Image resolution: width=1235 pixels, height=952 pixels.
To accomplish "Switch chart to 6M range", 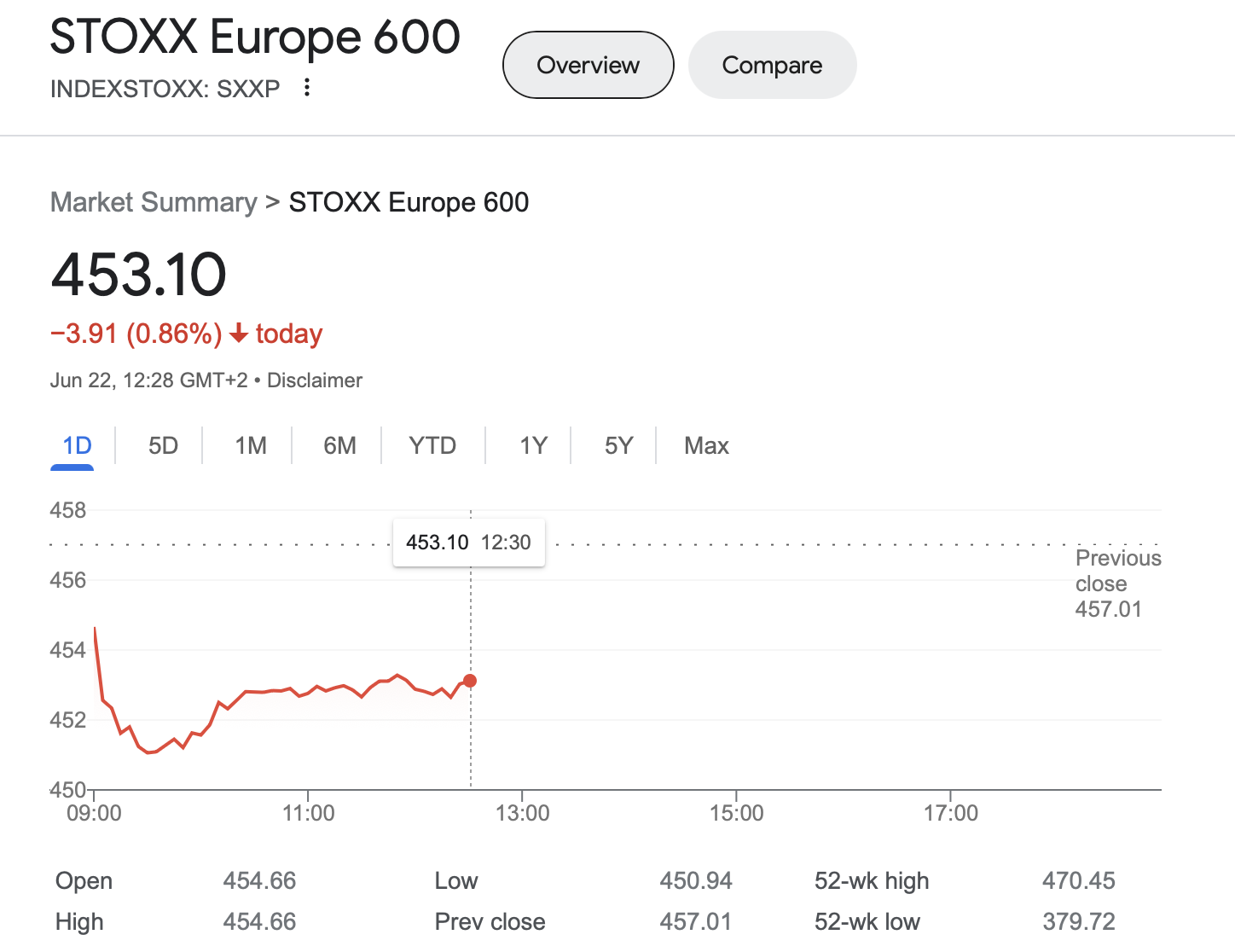I will click(339, 445).
